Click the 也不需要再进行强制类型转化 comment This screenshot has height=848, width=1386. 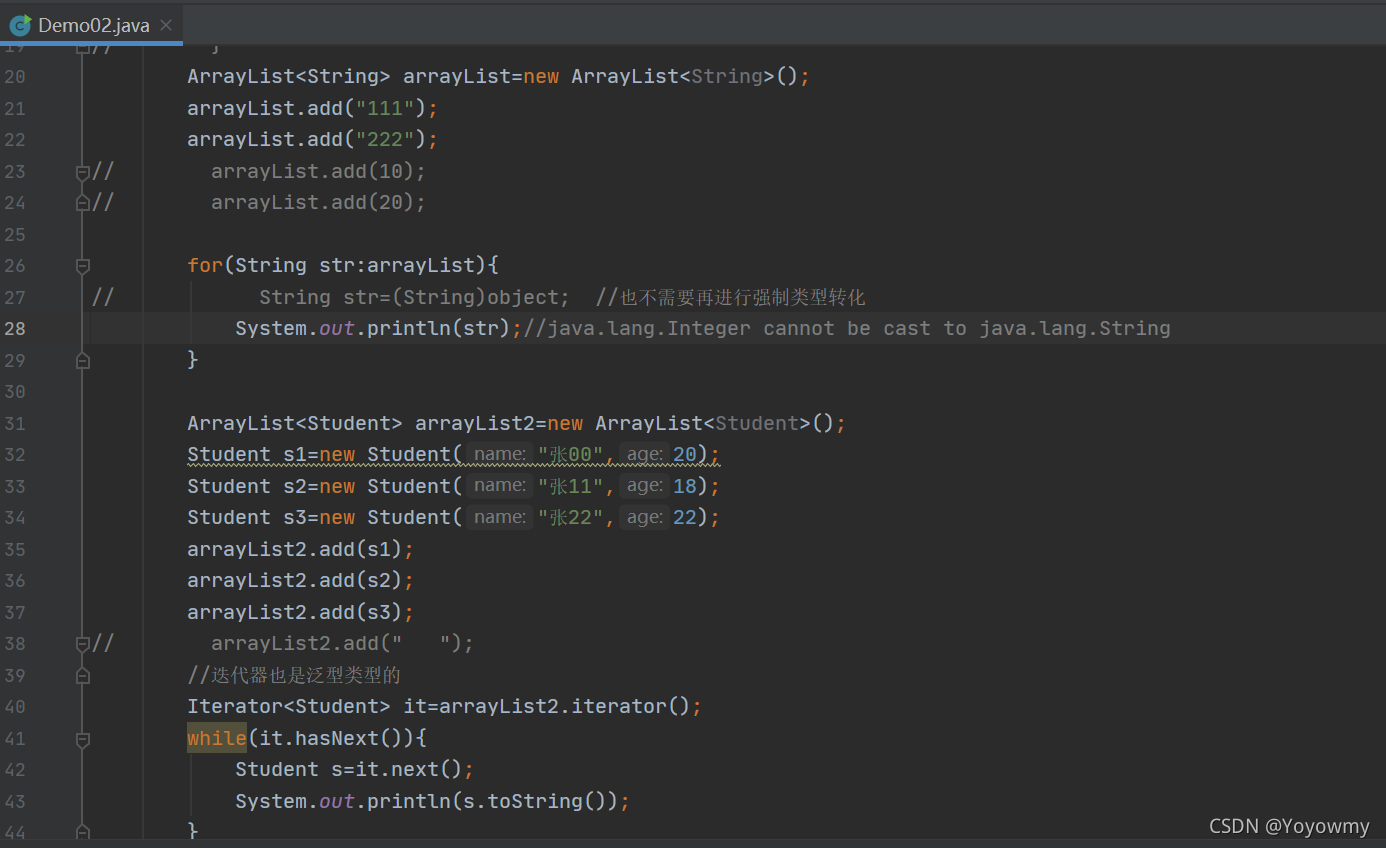click(730, 297)
